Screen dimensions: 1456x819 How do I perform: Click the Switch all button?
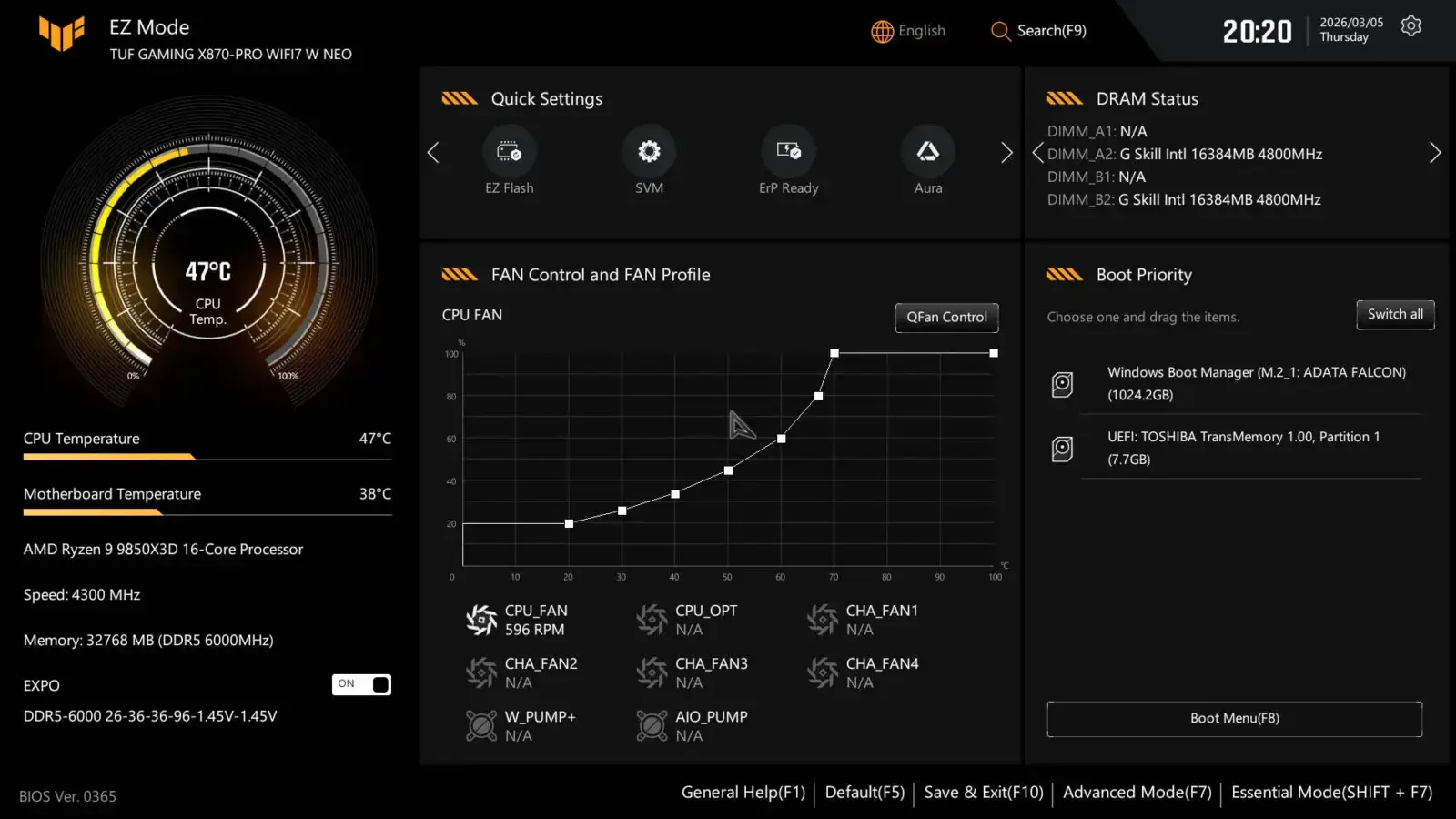pyautogui.click(x=1395, y=315)
